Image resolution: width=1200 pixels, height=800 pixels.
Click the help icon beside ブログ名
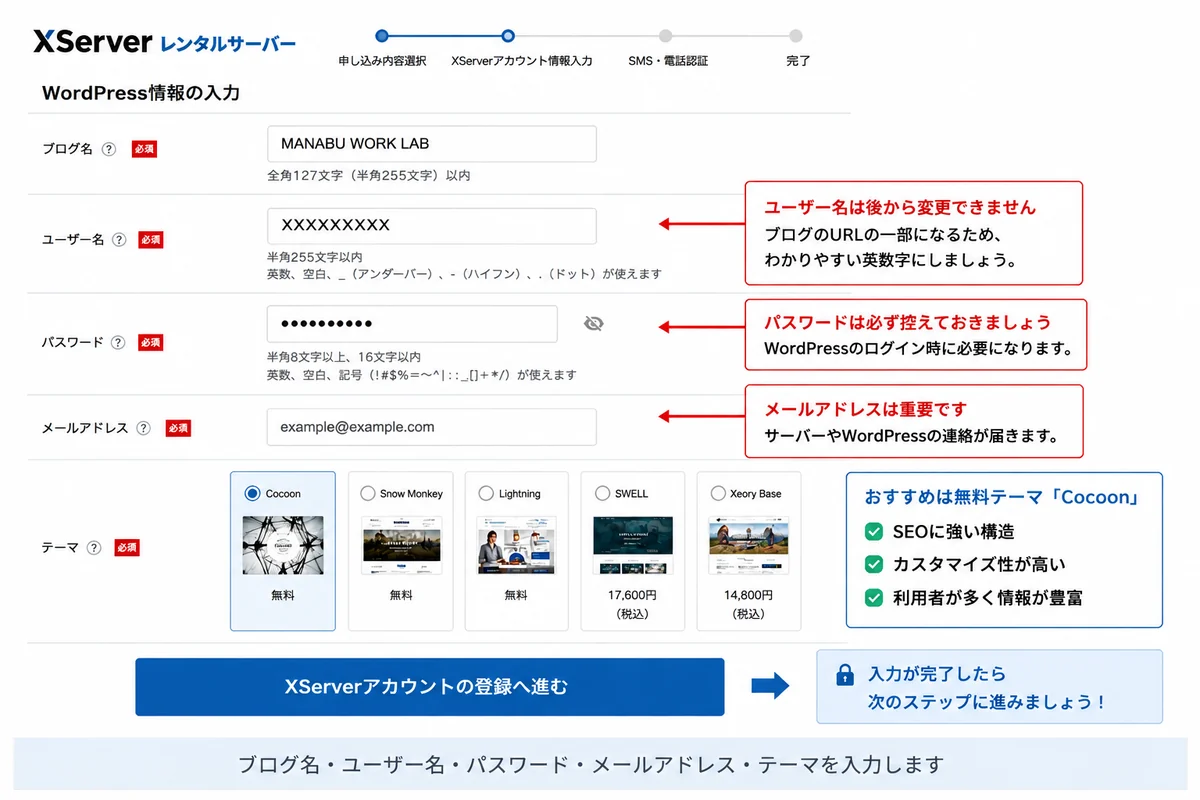tap(109, 149)
